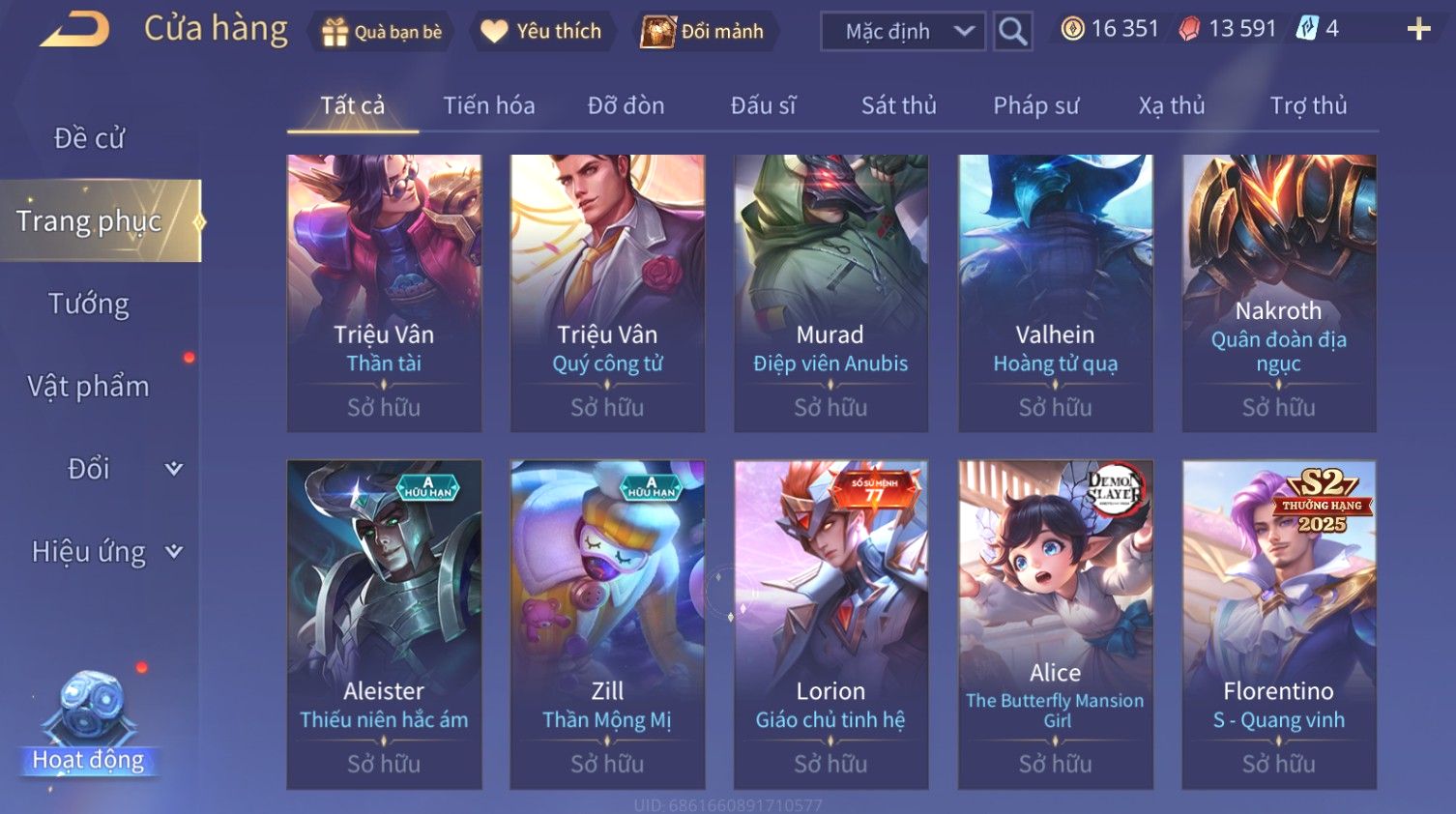1456x814 pixels.
Task: Select Tướng in the sidebar
Action: [x=89, y=304]
